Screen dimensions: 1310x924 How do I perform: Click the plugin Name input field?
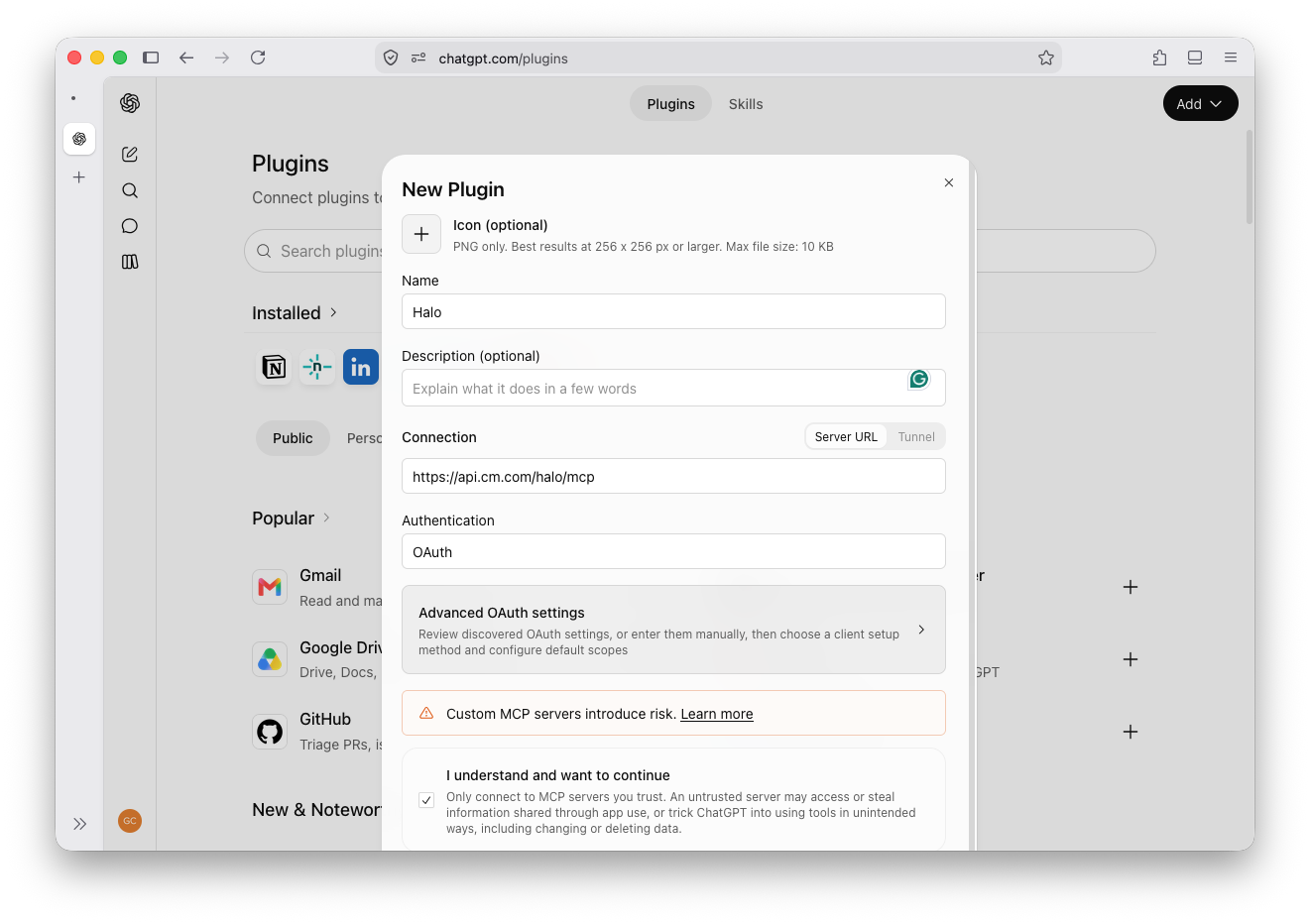[673, 311]
